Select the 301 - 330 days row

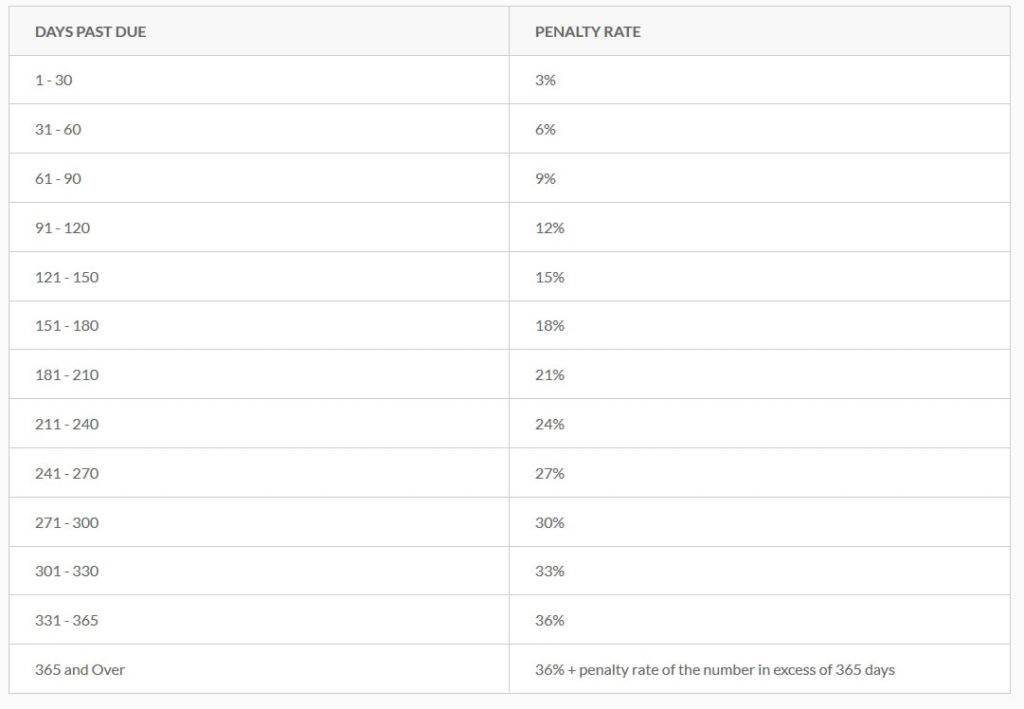[x=509, y=571]
